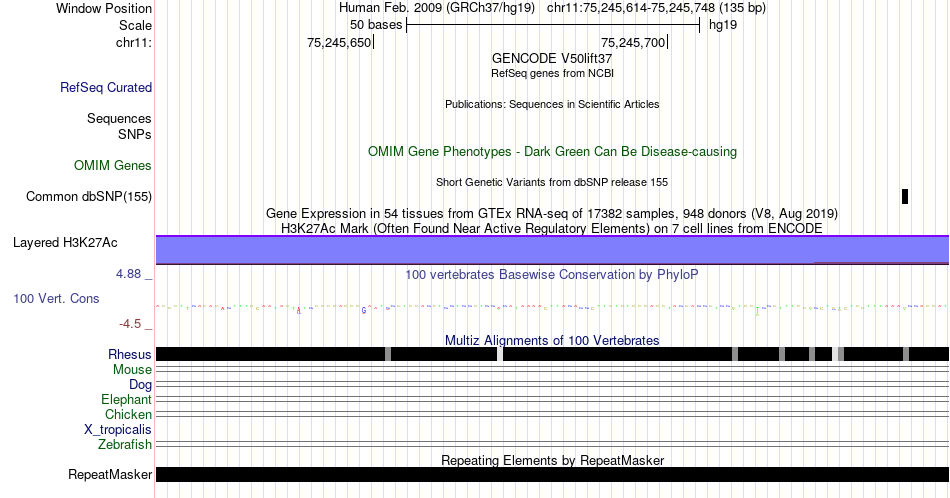Screen dimensions: 950x498
Task: Click the GTEx Gene Expression track title
Action: [x=552, y=213]
